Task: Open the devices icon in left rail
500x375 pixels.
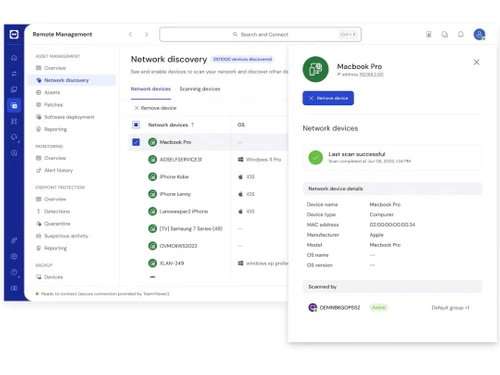Action: click(14, 89)
